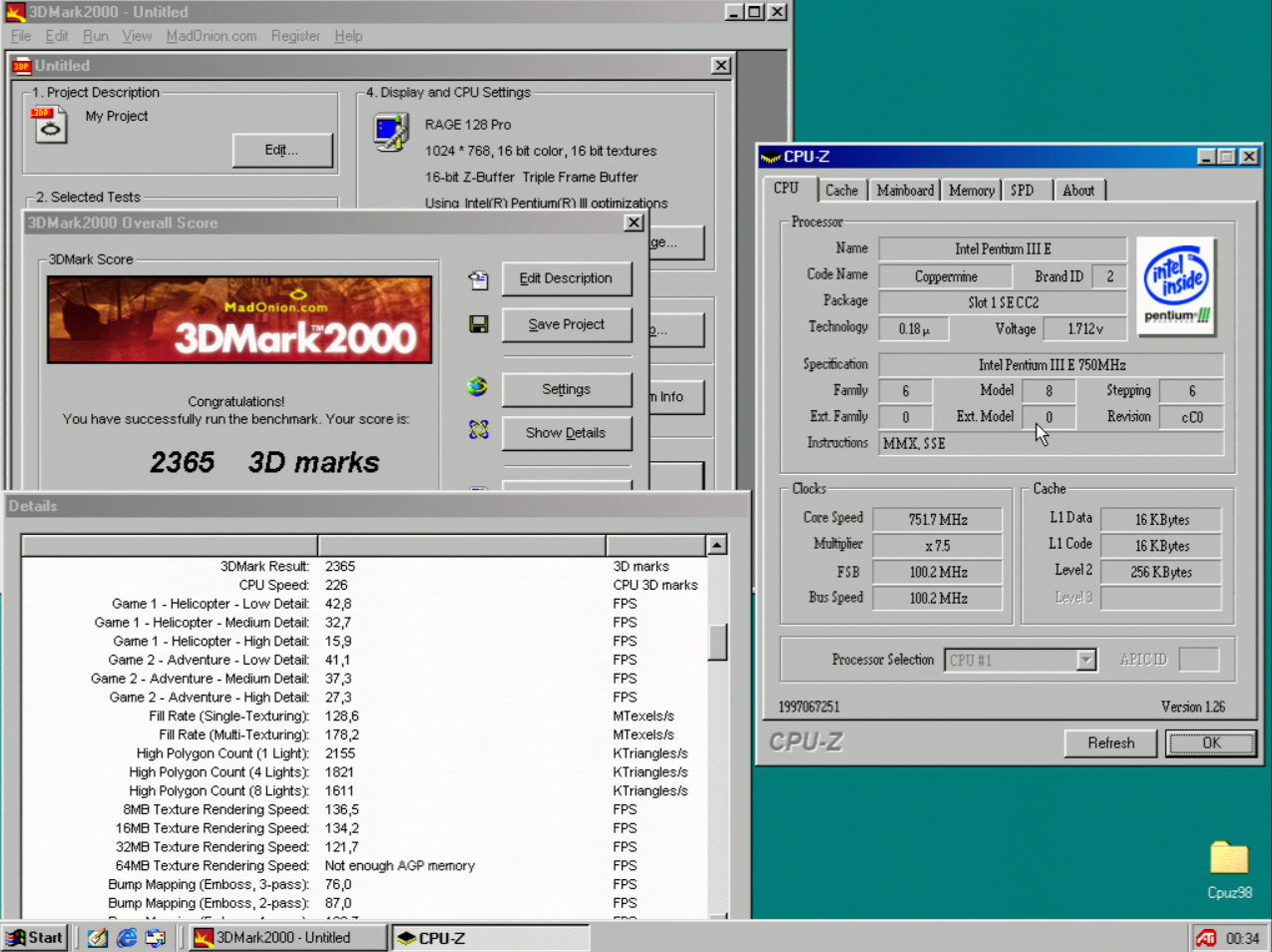Open the Help menu
The width and height of the screenshot is (1272, 952).
pyautogui.click(x=348, y=36)
